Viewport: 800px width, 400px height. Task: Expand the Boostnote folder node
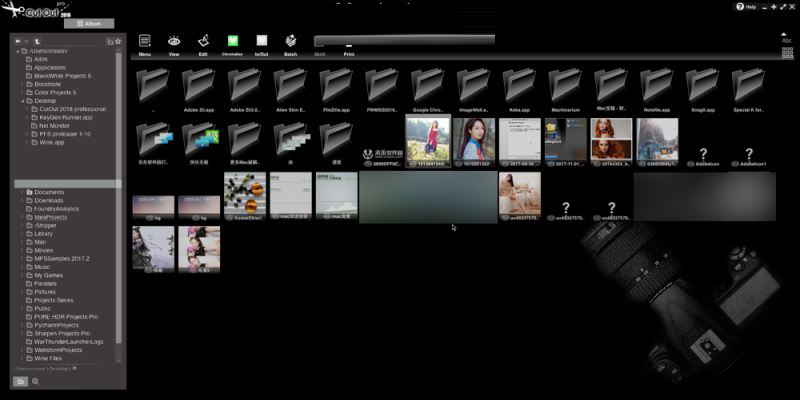tap(23, 84)
